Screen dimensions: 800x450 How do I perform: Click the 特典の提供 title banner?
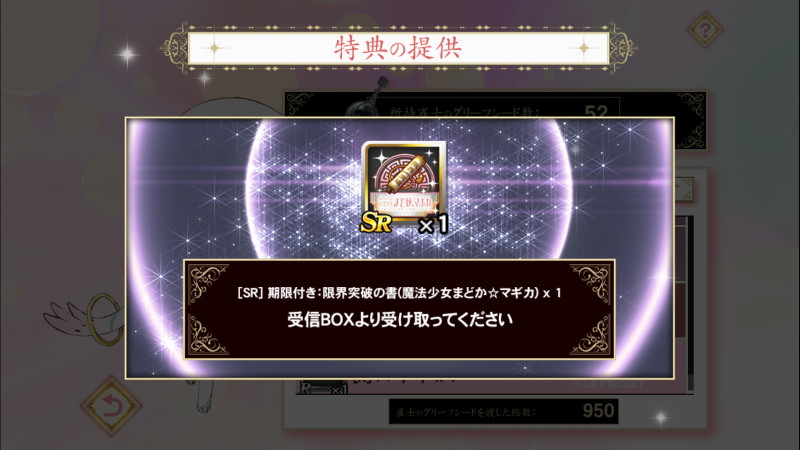(x=398, y=48)
